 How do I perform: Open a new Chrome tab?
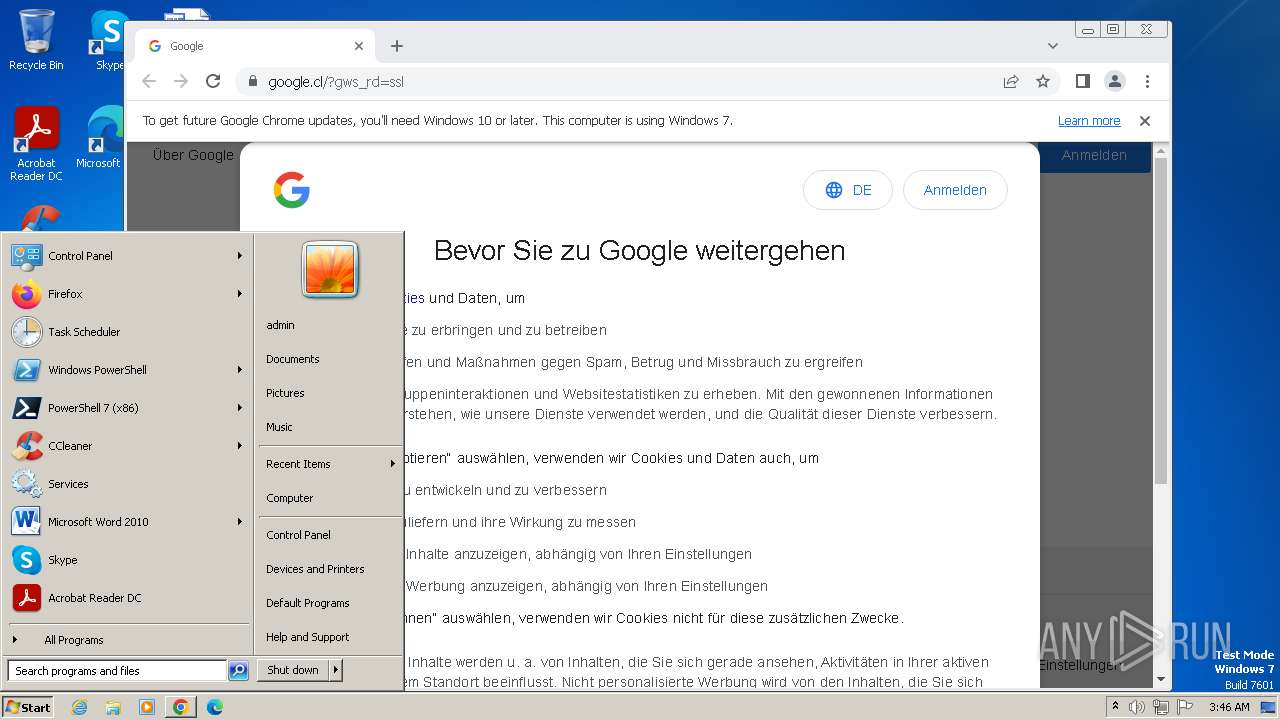pyautogui.click(x=397, y=46)
